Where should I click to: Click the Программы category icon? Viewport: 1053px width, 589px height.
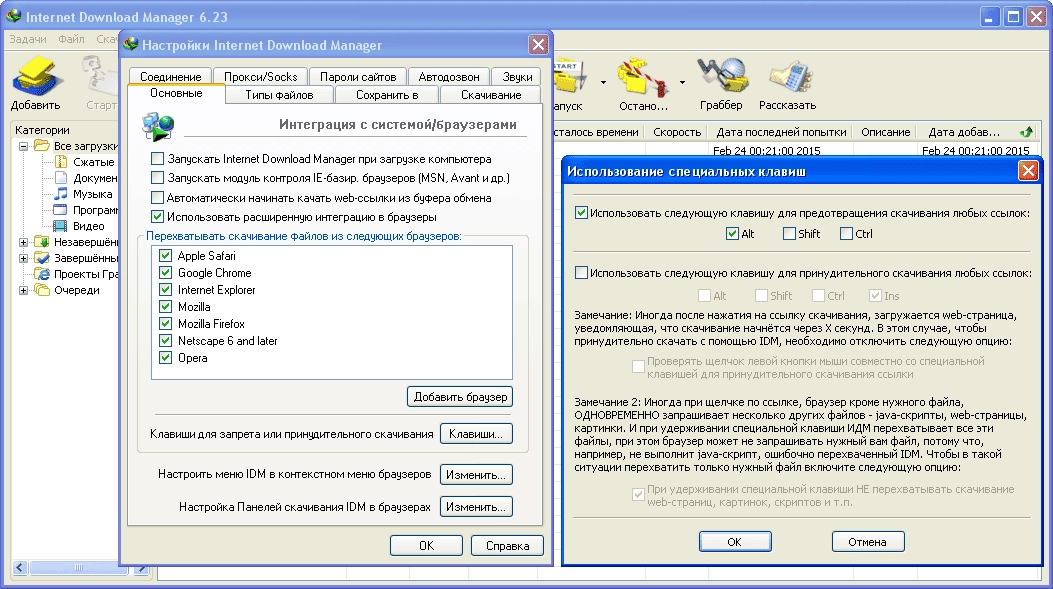(x=60, y=210)
